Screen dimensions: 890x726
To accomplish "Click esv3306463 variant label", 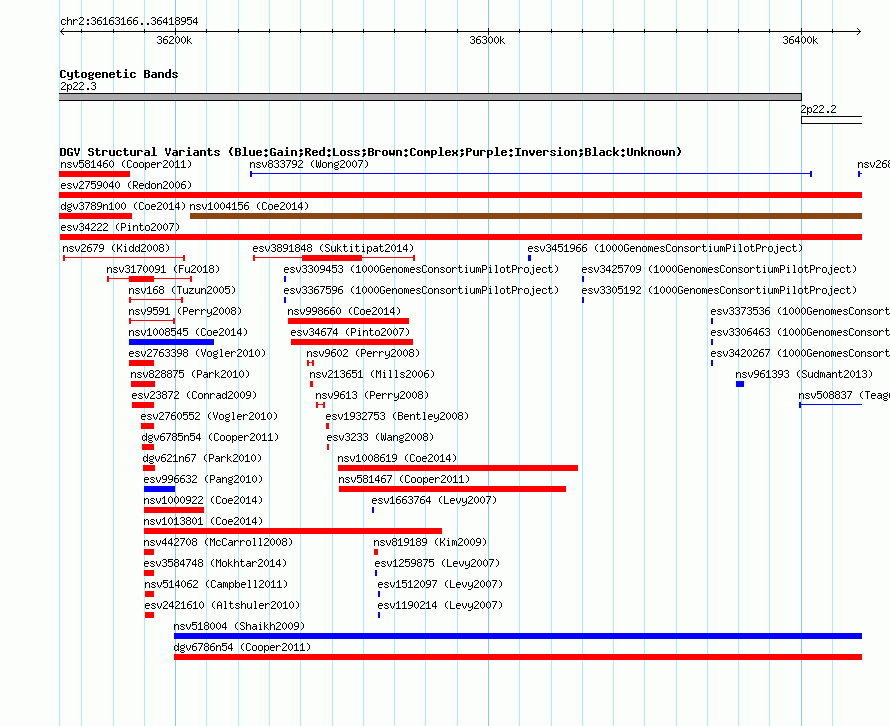I will (800, 333).
